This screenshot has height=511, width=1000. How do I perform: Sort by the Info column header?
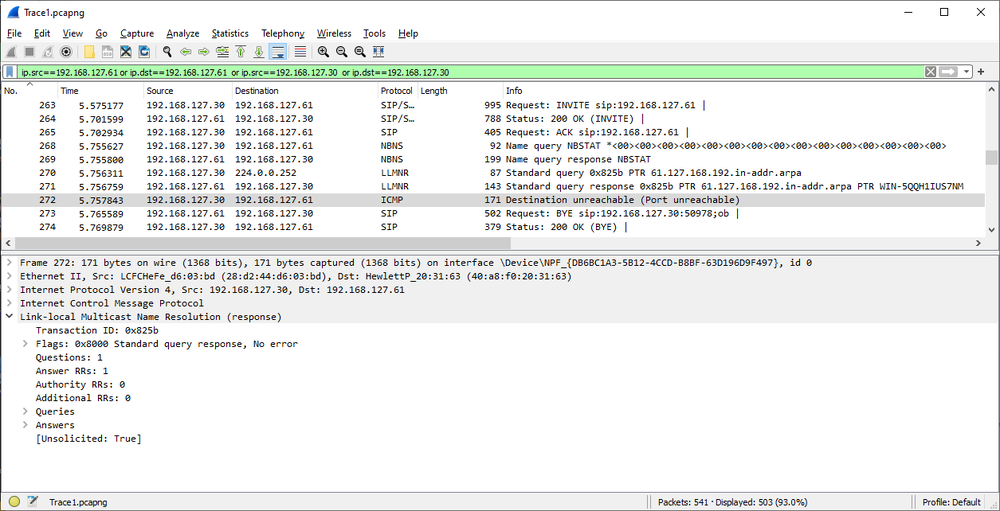(744, 91)
